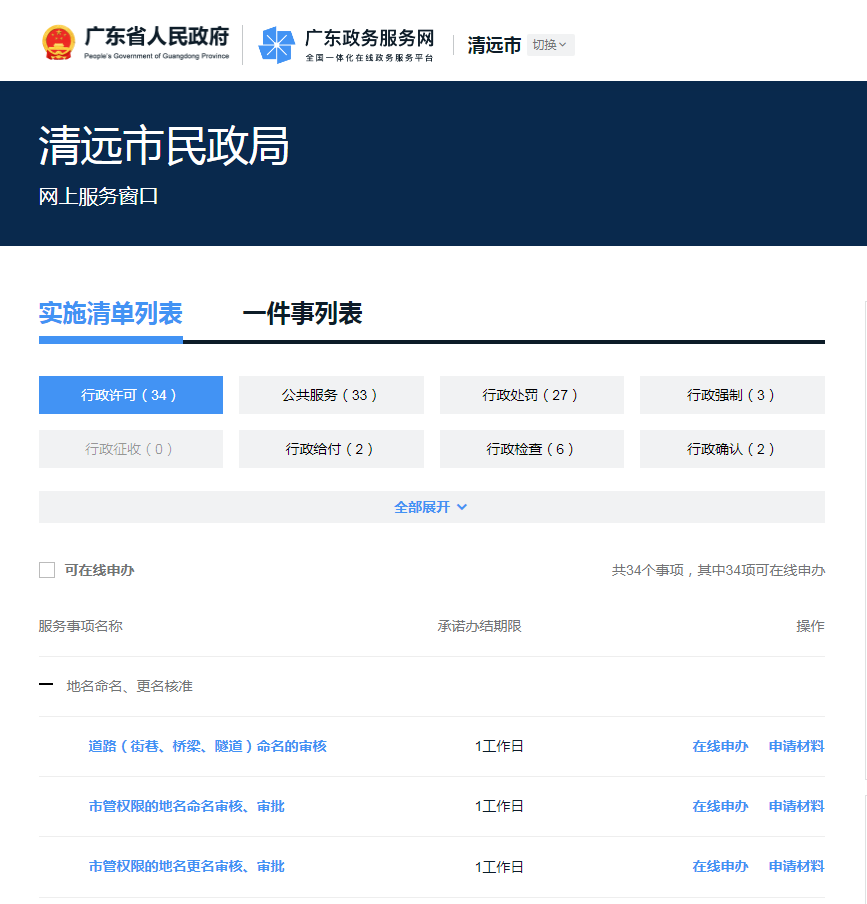
Task: Select the 行政许可 (34) category filter
Action: pos(130,395)
